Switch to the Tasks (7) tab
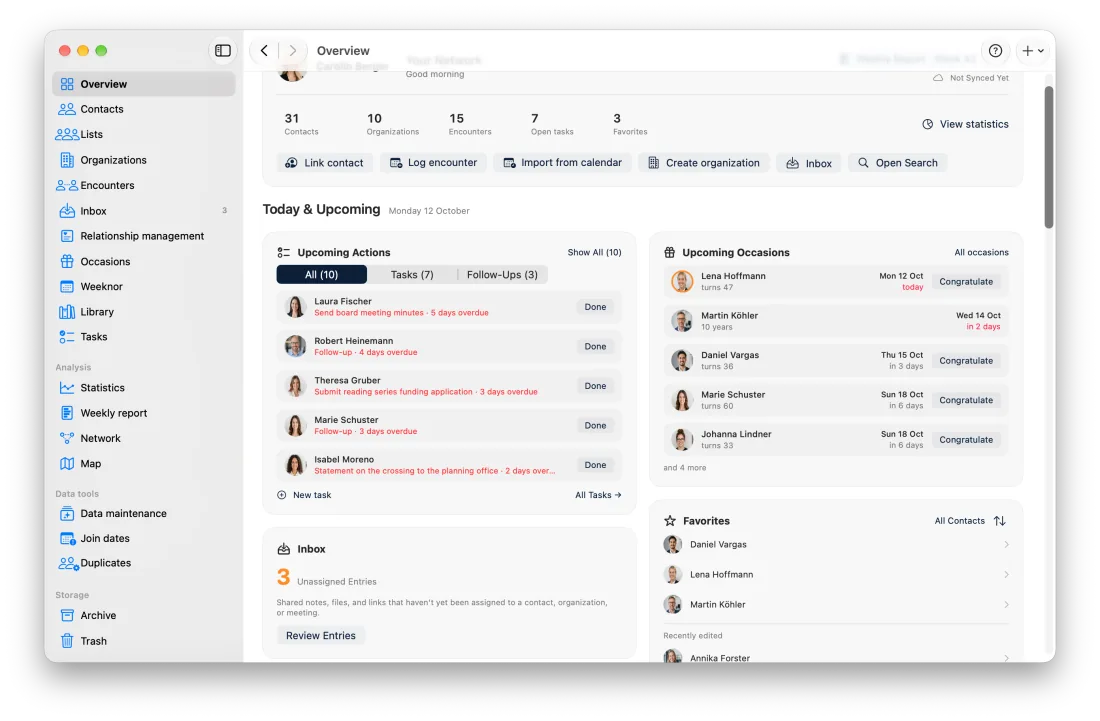Image resolution: width=1100 pixels, height=721 pixels. (412, 275)
